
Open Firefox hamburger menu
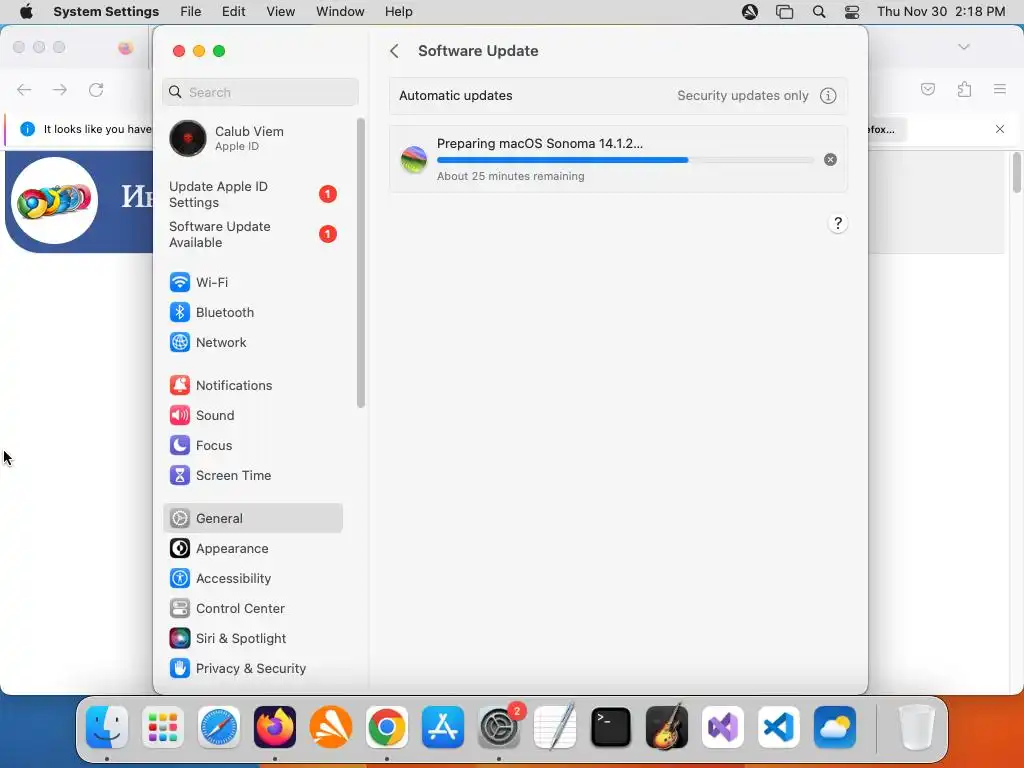pyautogui.click(x=1000, y=89)
